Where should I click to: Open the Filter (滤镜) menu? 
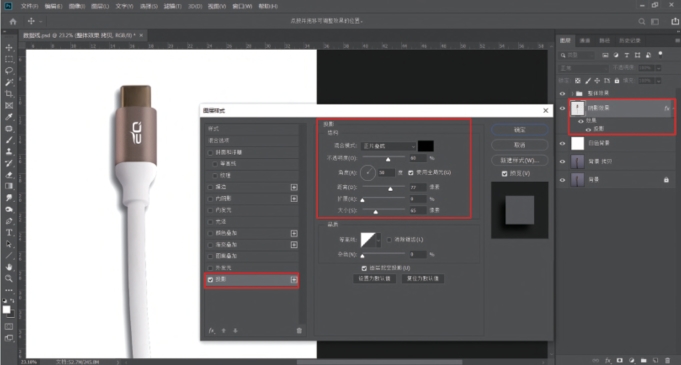(x=173, y=7)
